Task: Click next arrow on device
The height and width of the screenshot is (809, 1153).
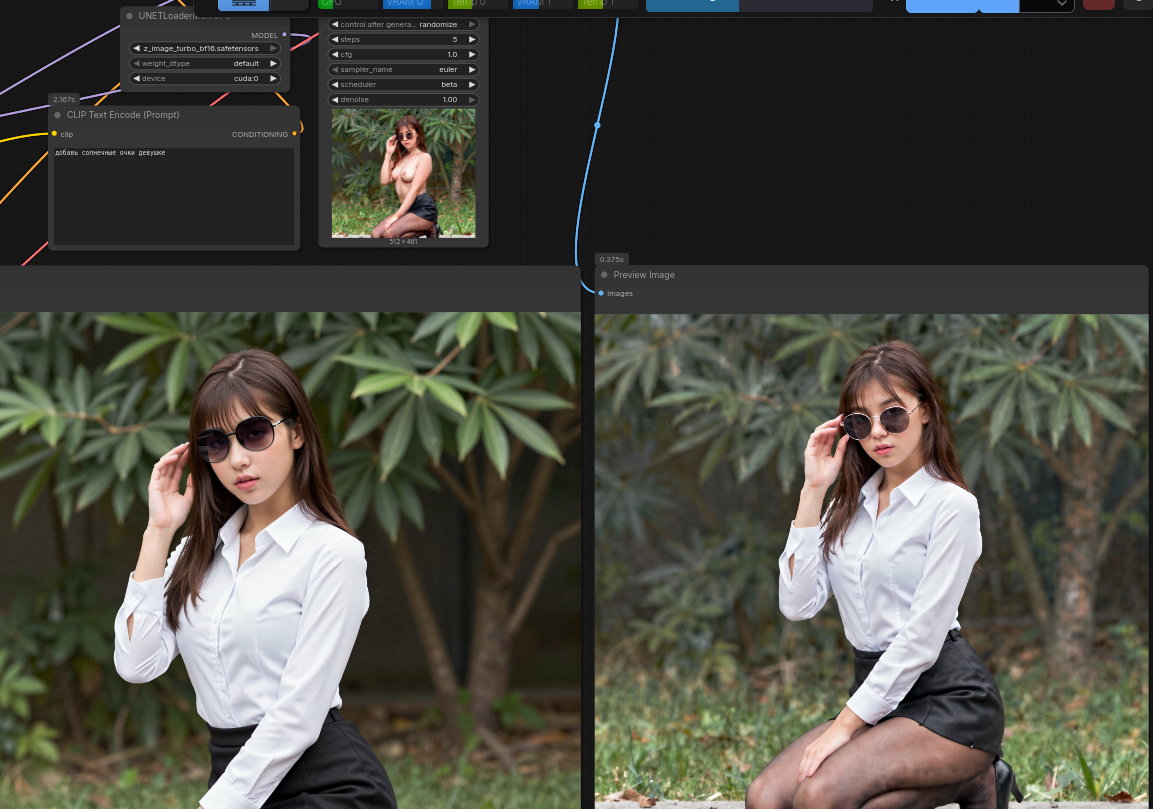Action: point(274,79)
